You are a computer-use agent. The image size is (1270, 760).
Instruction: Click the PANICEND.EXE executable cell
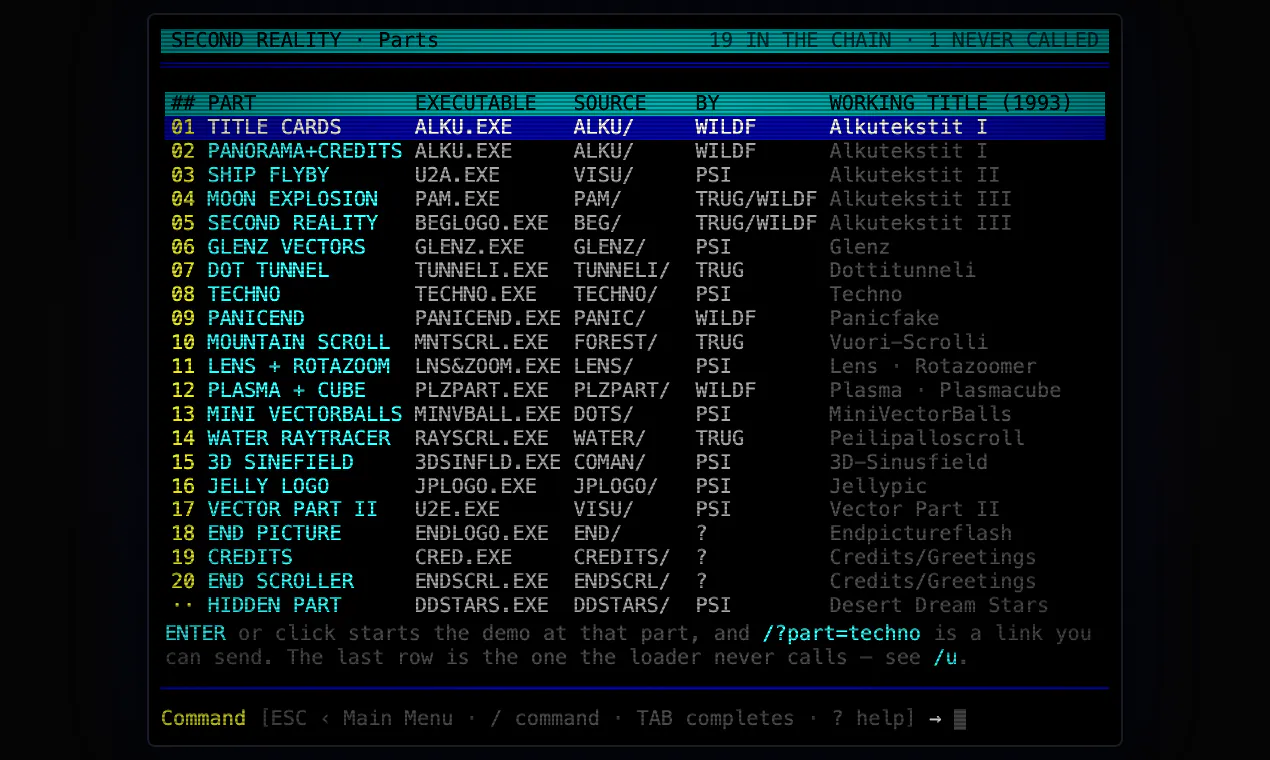[488, 318]
